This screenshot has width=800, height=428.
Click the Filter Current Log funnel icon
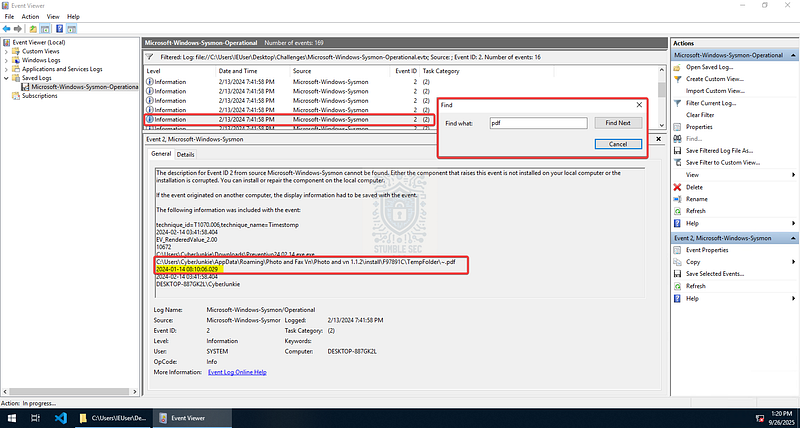click(x=677, y=103)
